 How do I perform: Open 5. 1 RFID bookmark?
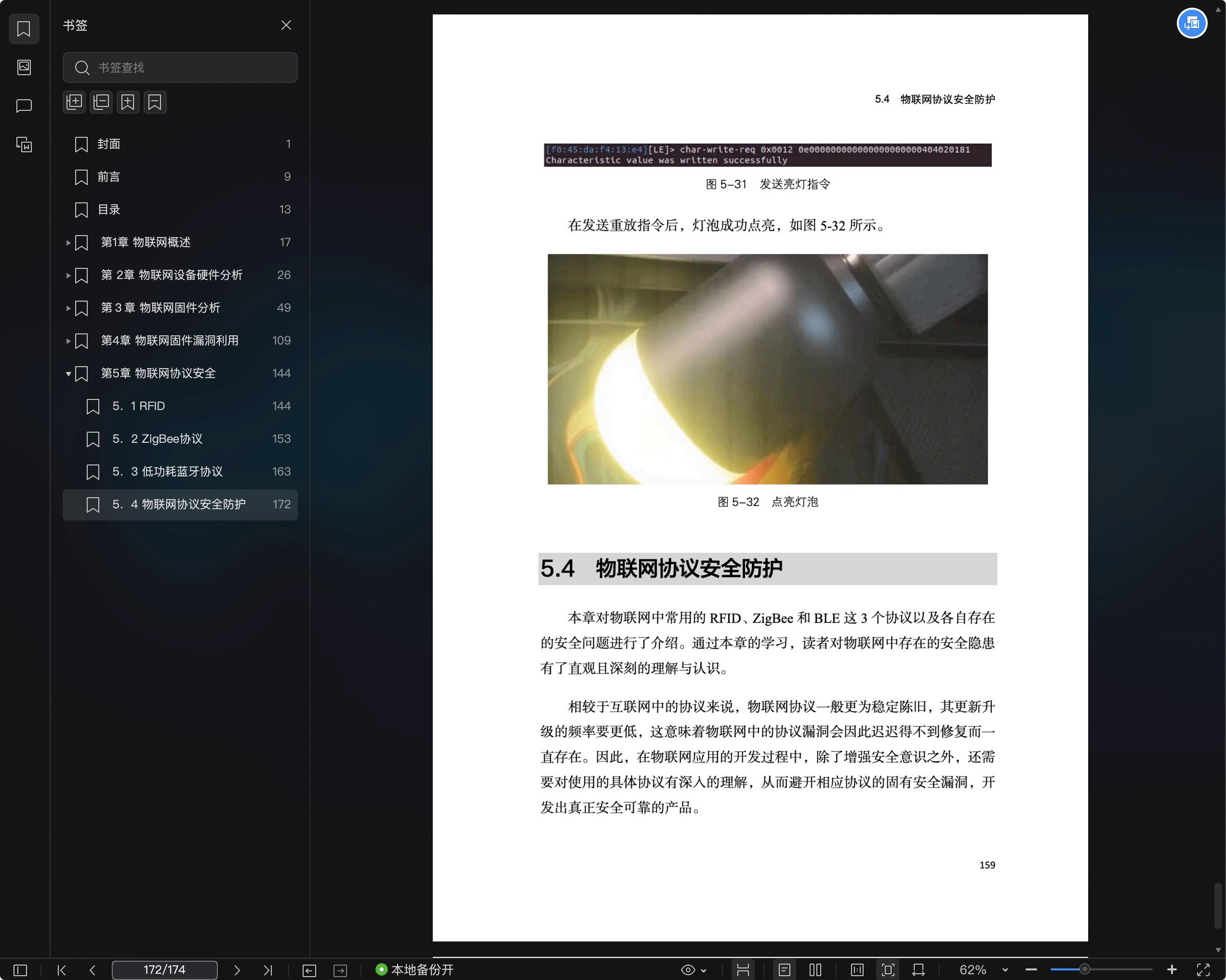180,407
